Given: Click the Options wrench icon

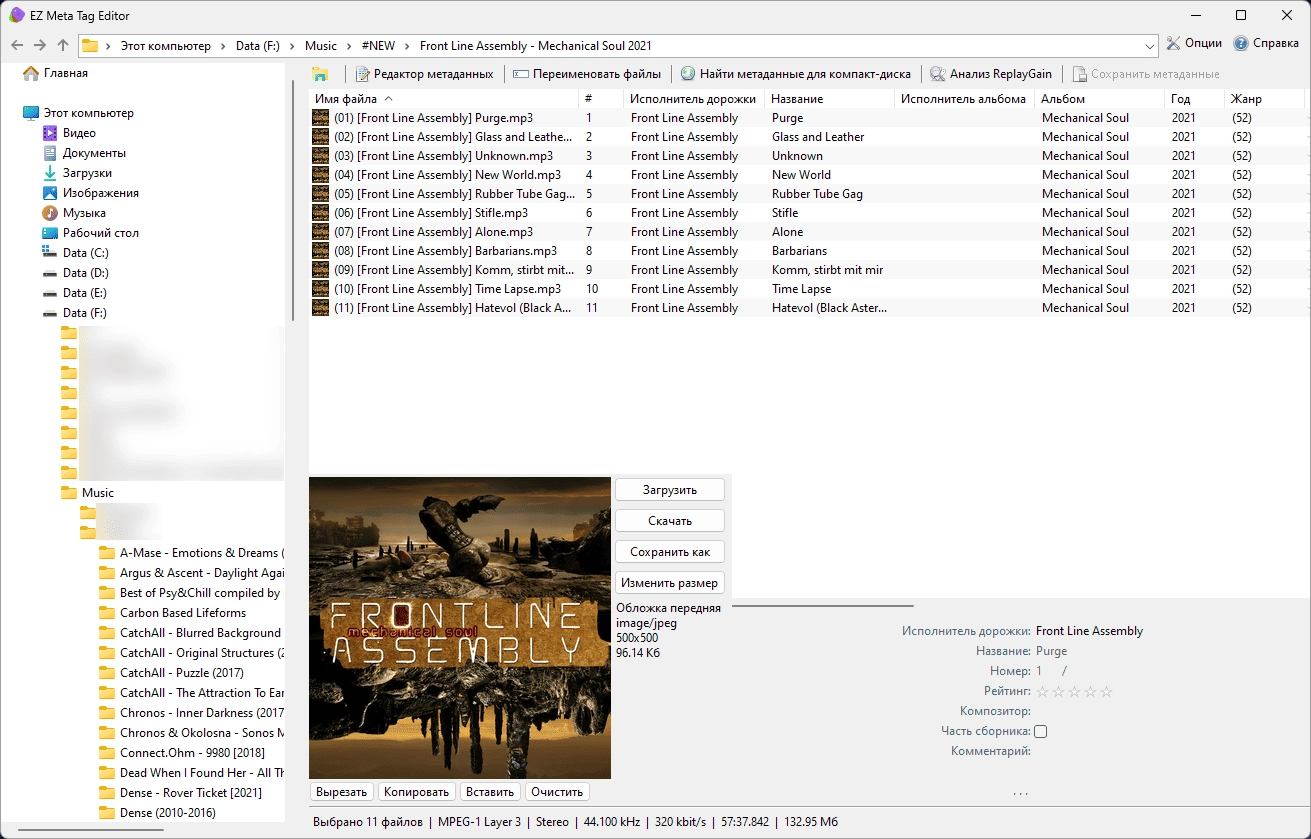Looking at the screenshot, I should 1174,44.
